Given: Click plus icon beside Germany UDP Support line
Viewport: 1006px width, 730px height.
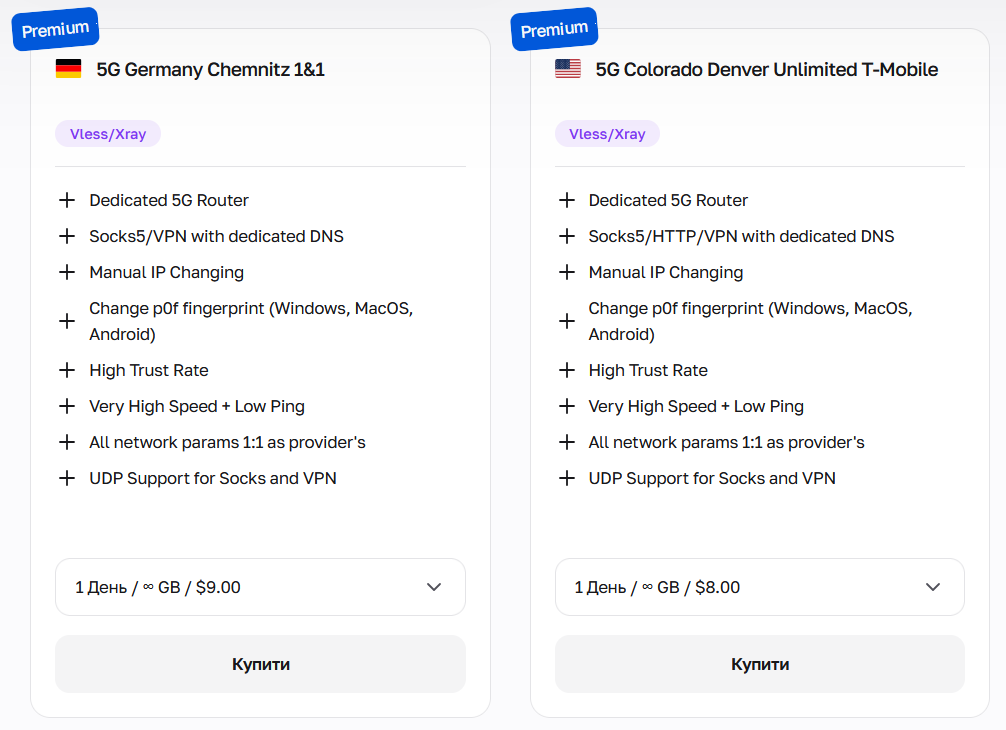Looking at the screenshot, I should coord(67,478).
